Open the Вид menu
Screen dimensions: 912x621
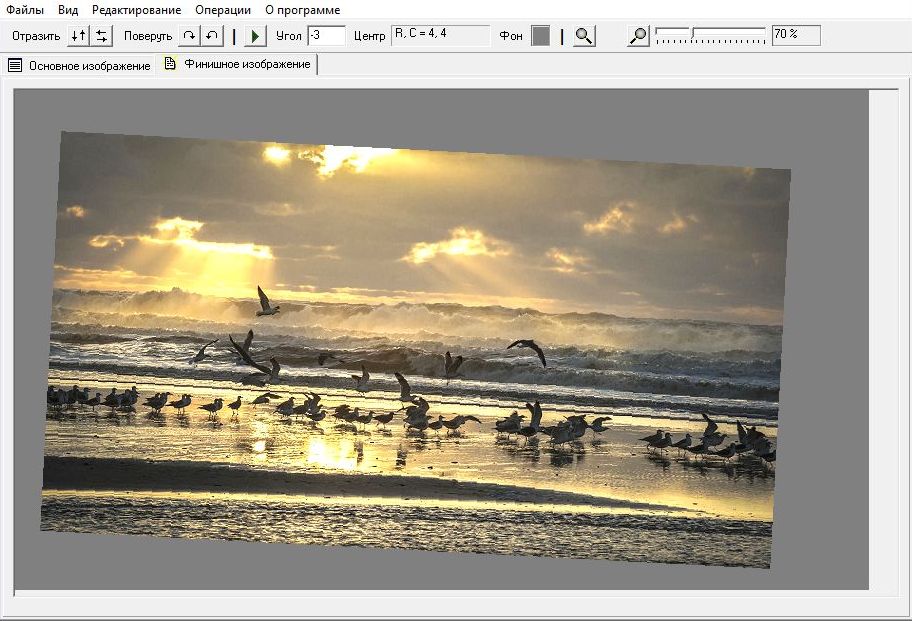[68, 10]
